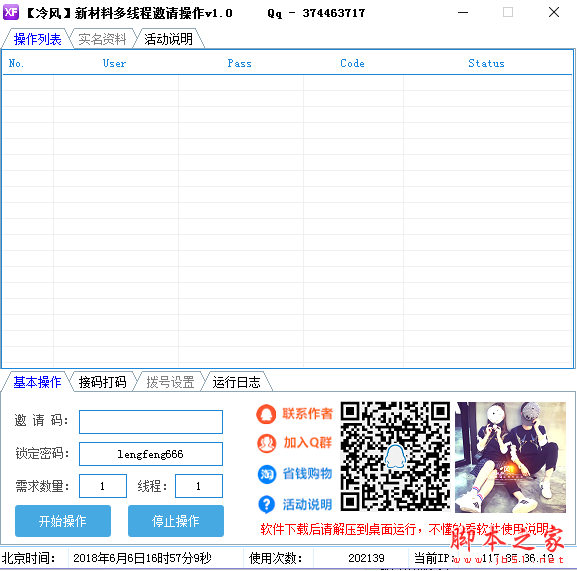Open the 省钱购物 link
577x571 pixels.
[307, 474]
